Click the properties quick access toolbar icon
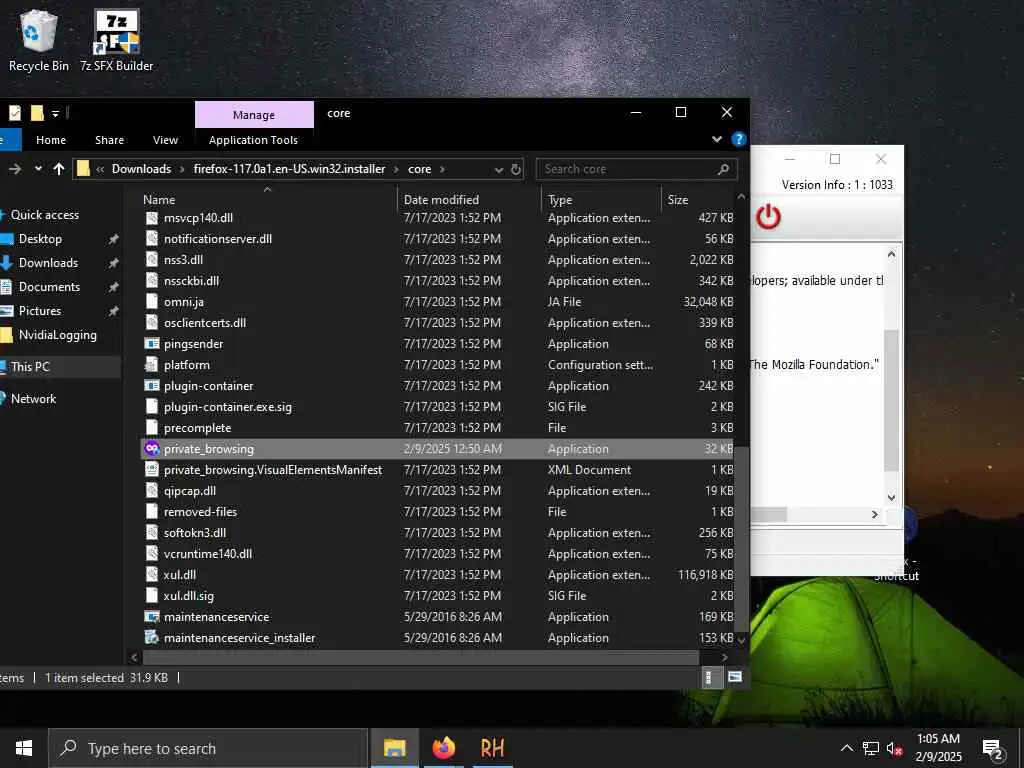Screen dimensions: 1024x768 pyautogui.click(x=14, y=114)
